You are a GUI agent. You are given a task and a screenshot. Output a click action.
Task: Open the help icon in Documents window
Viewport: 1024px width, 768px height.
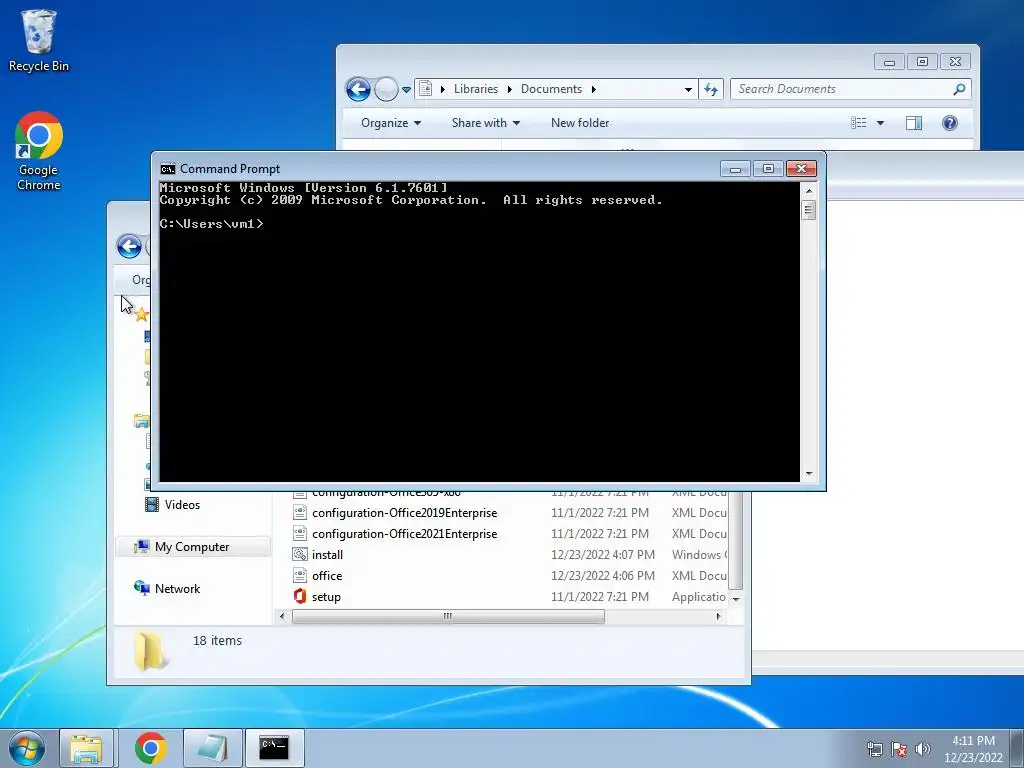950,123
